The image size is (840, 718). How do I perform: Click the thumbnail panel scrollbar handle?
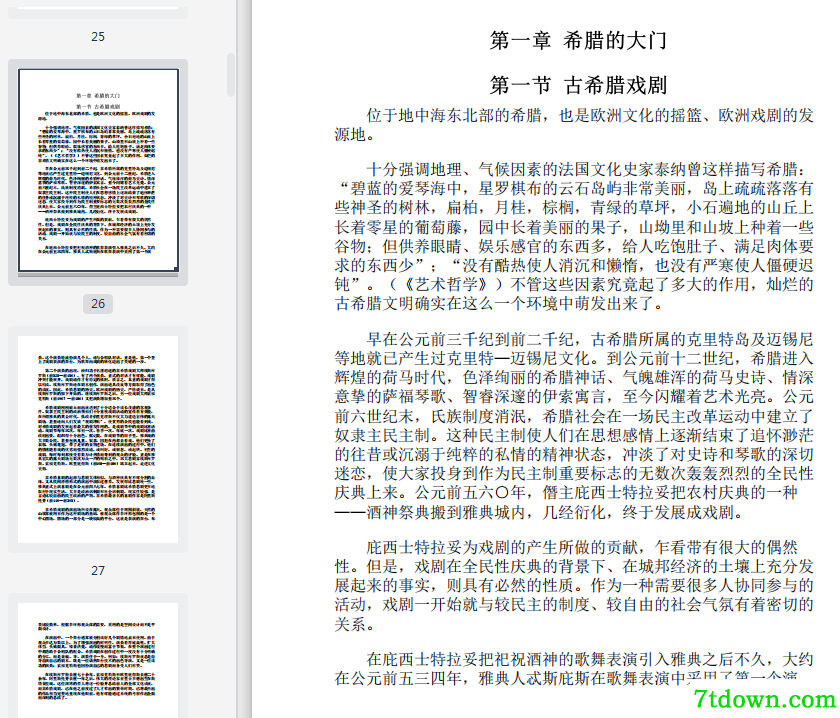click(x=231, y=74)
